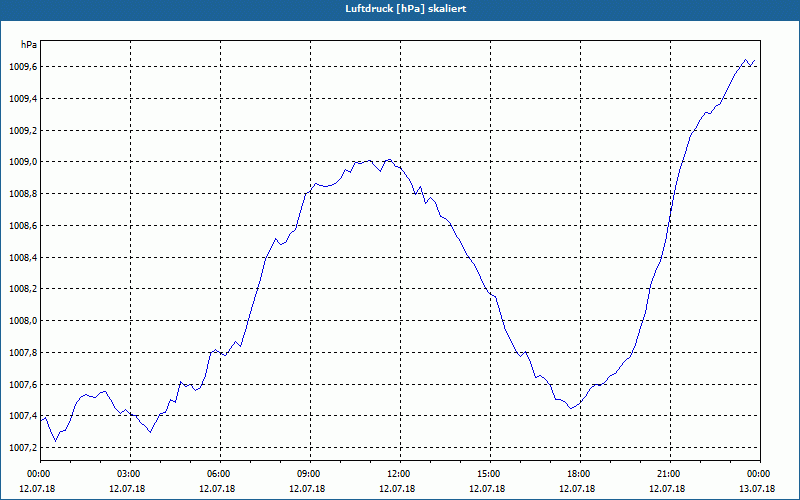800x500 pixels.
Task: Click the 21:00 time label
Action: (x=670, y=474)
